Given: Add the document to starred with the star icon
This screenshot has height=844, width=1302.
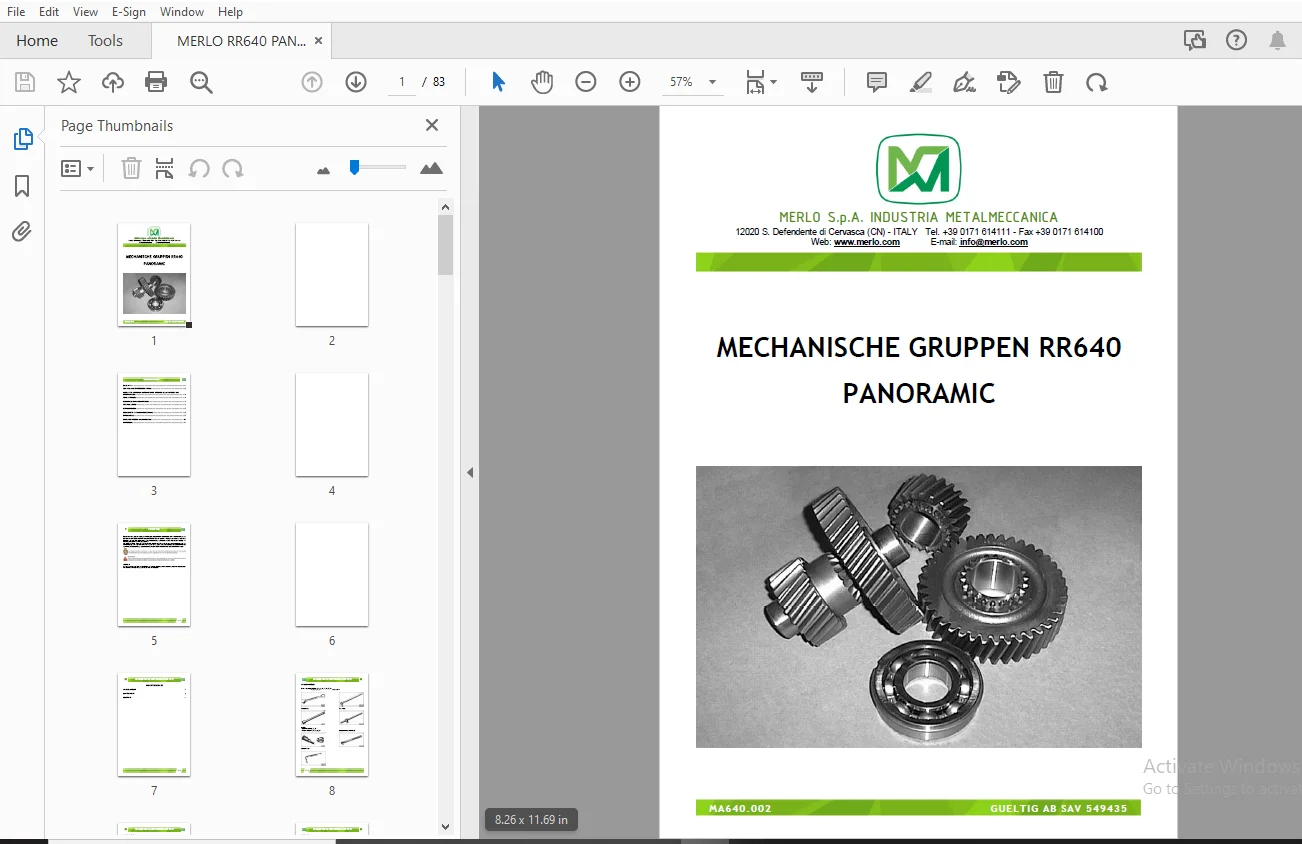Looking at the screenshot, I should [x=68, y=82].
